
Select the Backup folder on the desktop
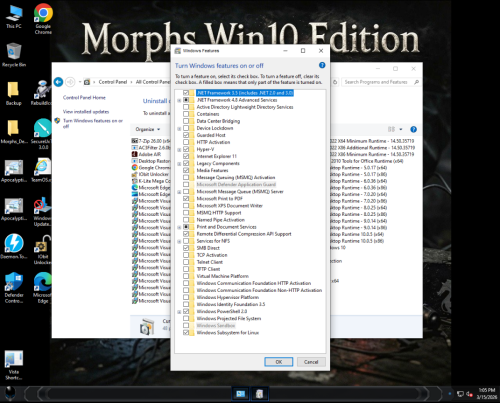point(13,93)
